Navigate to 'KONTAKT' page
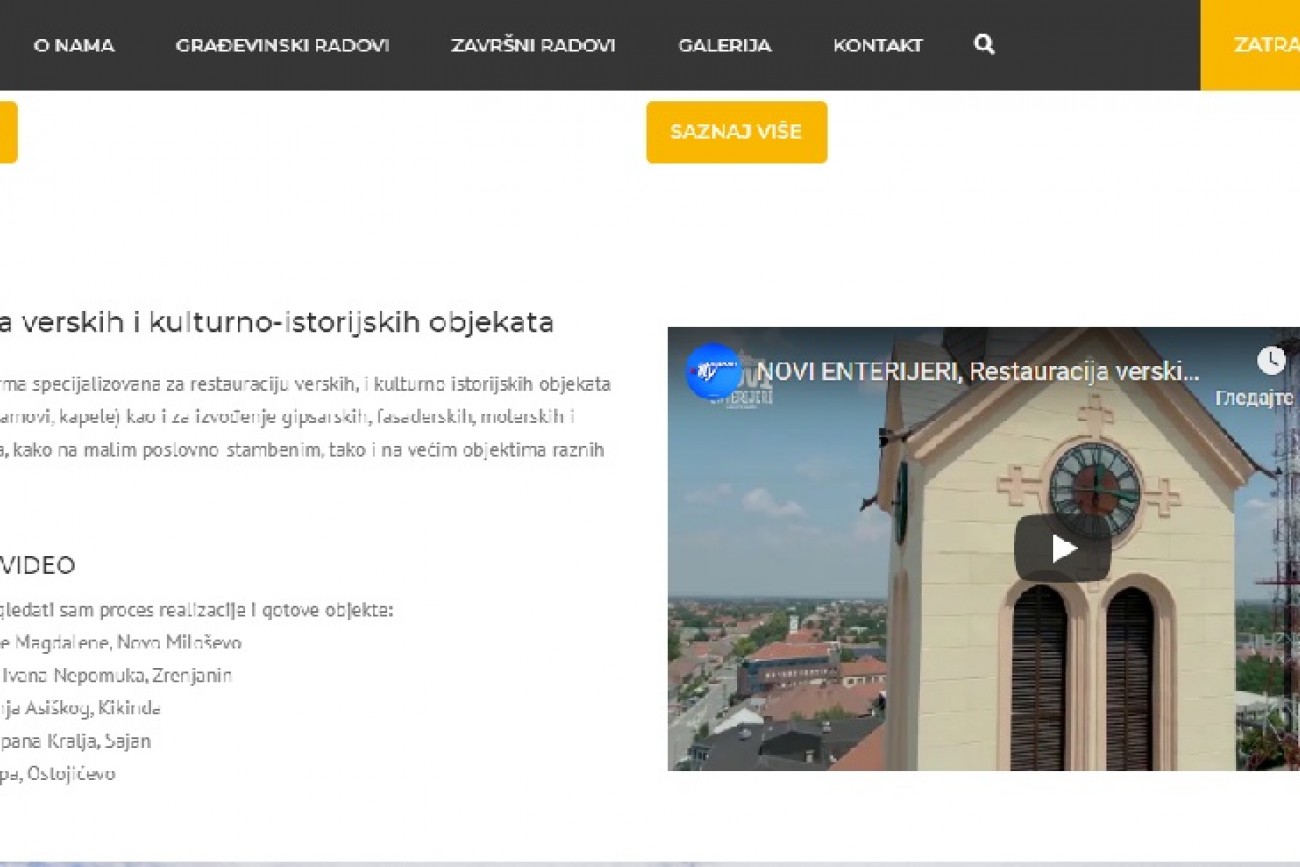 click(x=877, y=45)
